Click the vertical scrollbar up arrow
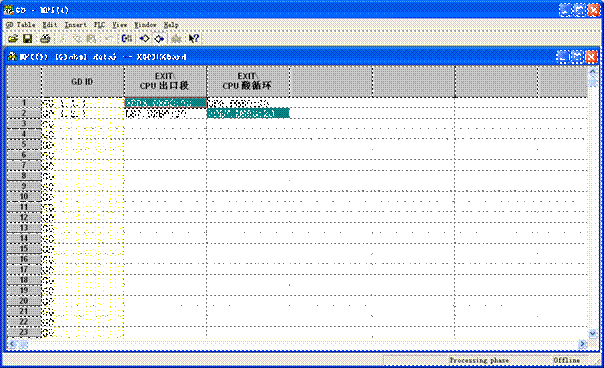The width and height of the screenshot is (604, 368). [593, 71]
